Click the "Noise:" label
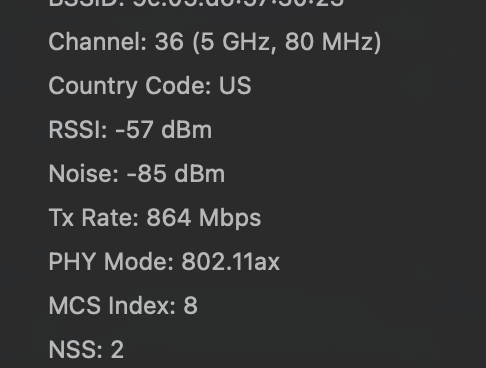Image resolution: width=486 pixels, height=368 pixels. (84, 174)
